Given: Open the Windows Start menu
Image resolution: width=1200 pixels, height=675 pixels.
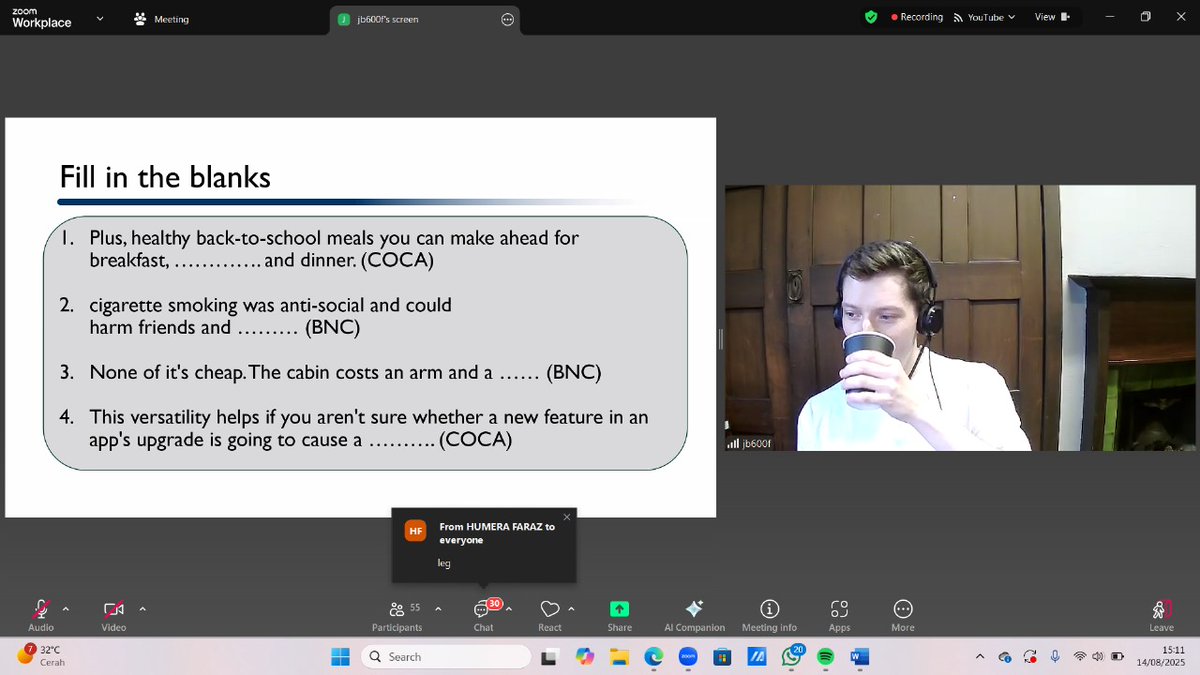Looking at the screenshot, I should (340, 657).
